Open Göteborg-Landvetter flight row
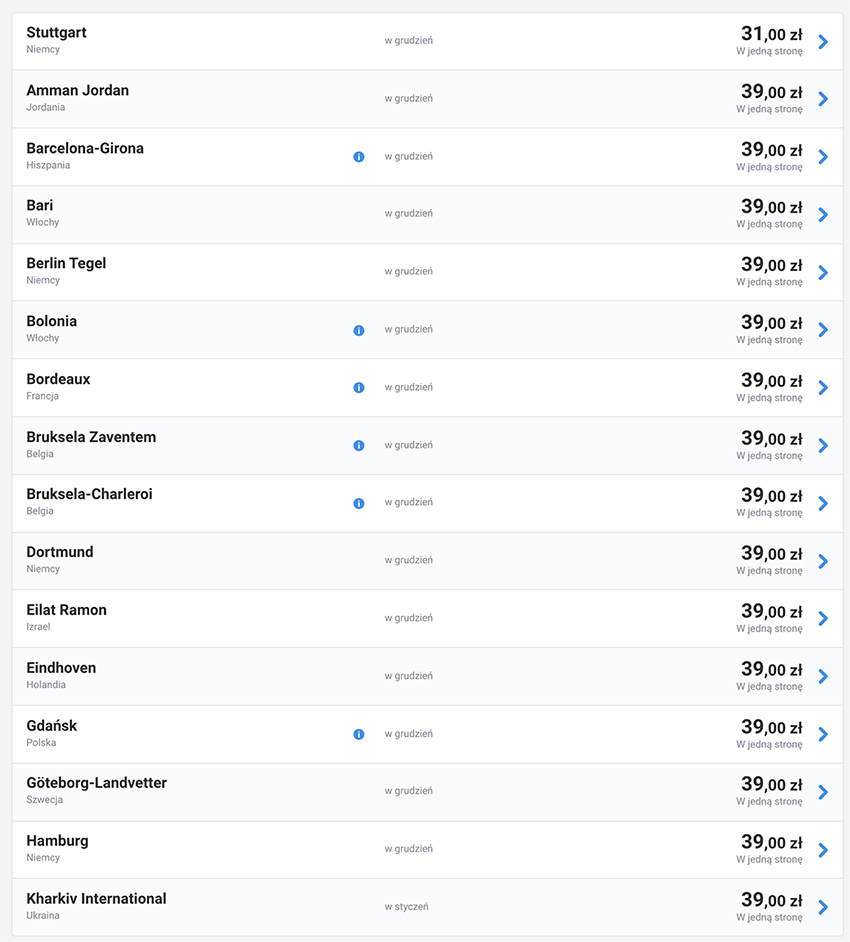The height and width of the screenshot is (942, 850). (427, 792)
